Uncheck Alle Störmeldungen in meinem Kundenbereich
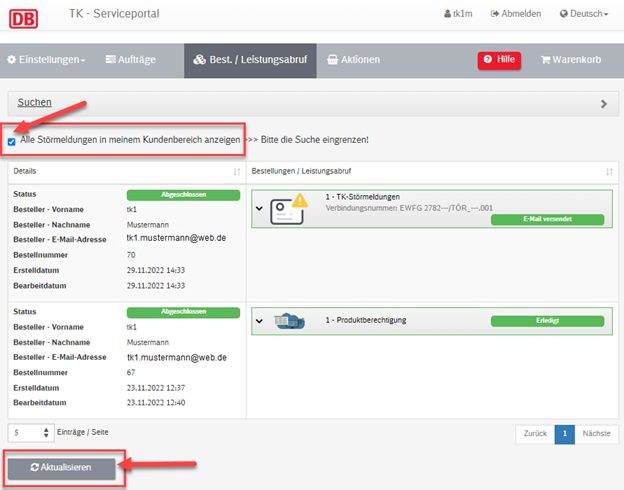This screenshot has width=624, height=490. [12, 141]
